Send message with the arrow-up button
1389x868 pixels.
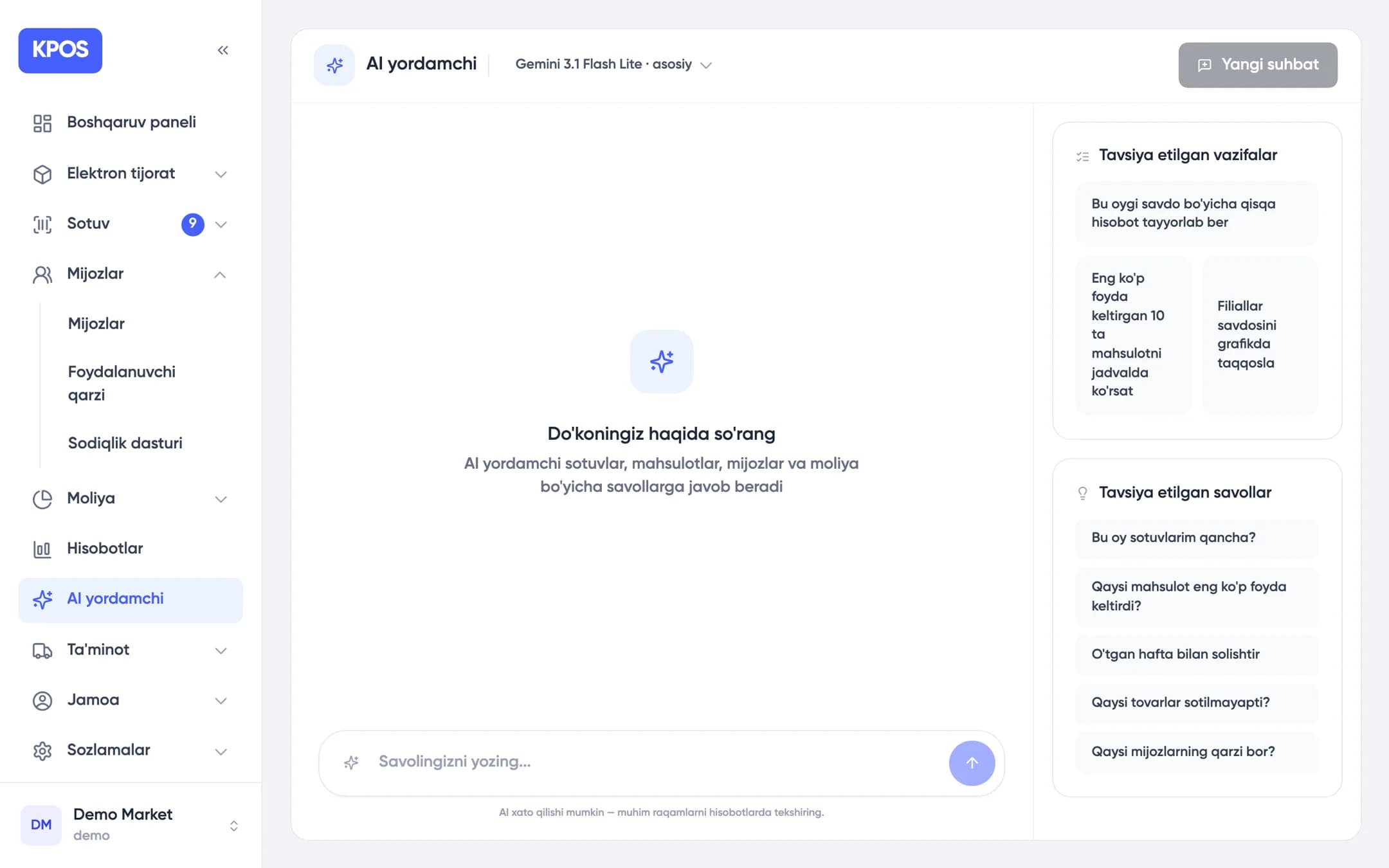coord(972,763)
